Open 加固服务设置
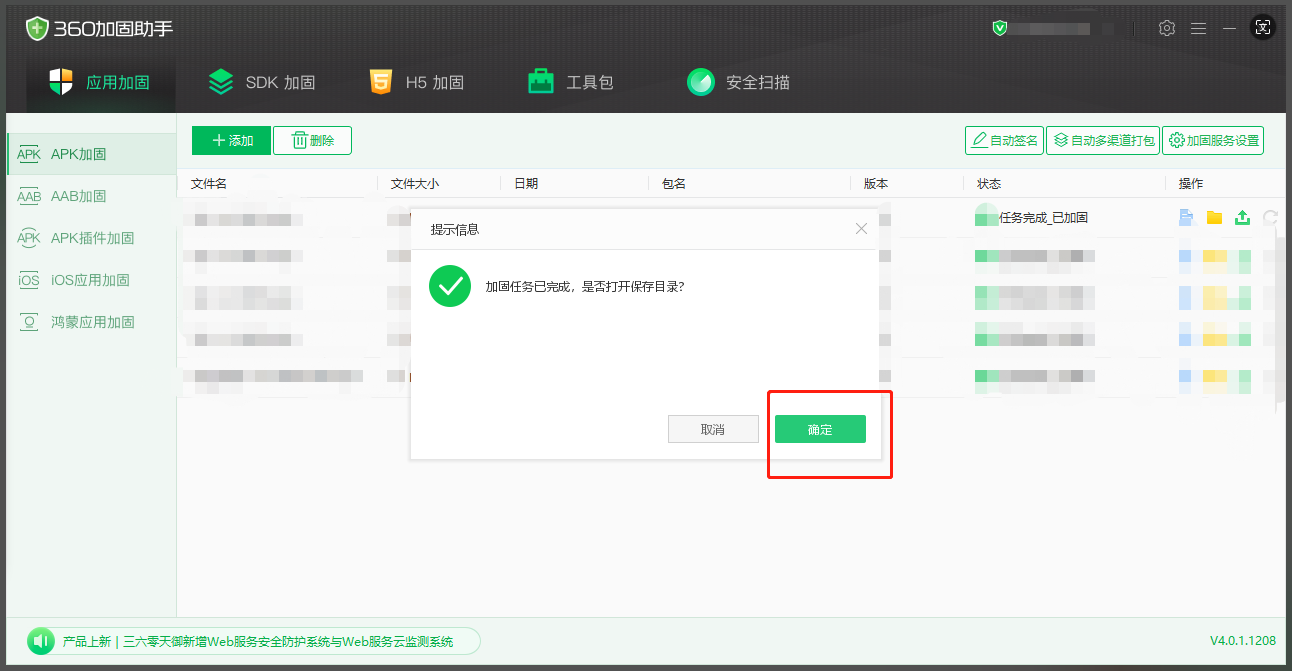The height and width of the screenshot is (671, 1292). pyautogui.click(x=1213, y=141)
